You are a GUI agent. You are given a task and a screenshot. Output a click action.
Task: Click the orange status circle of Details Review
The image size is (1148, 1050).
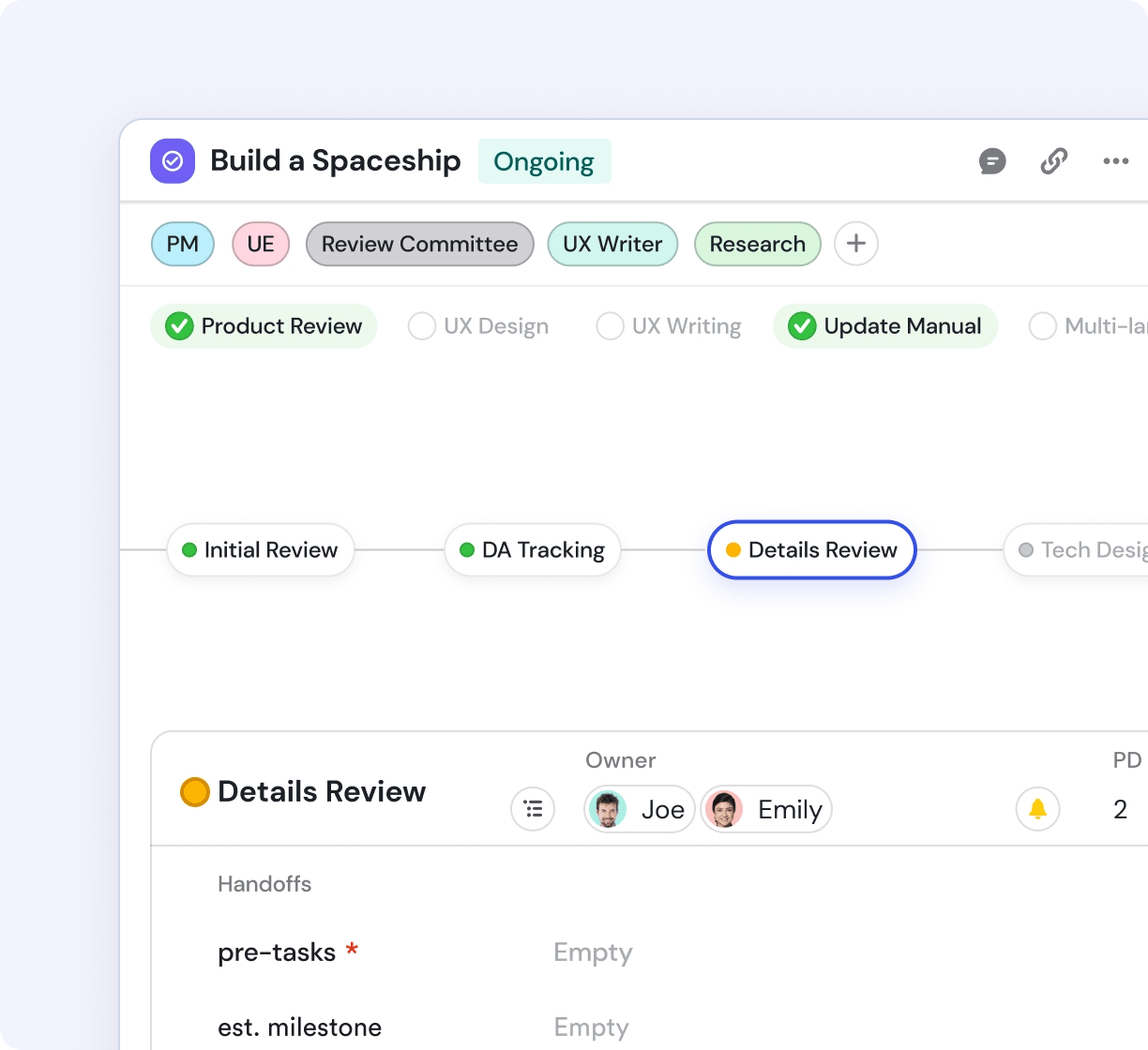pos(194,792)
